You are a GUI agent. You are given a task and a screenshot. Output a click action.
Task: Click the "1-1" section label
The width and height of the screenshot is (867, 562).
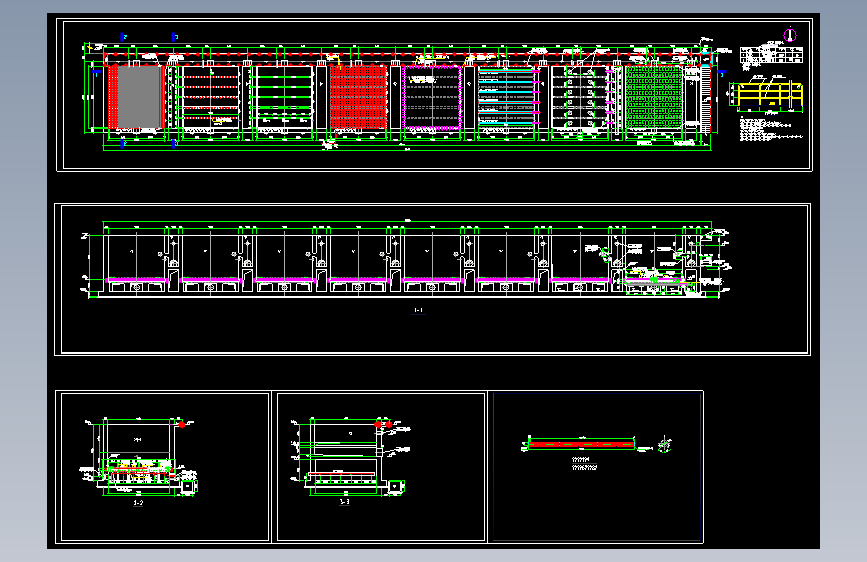tap(419, 310)
